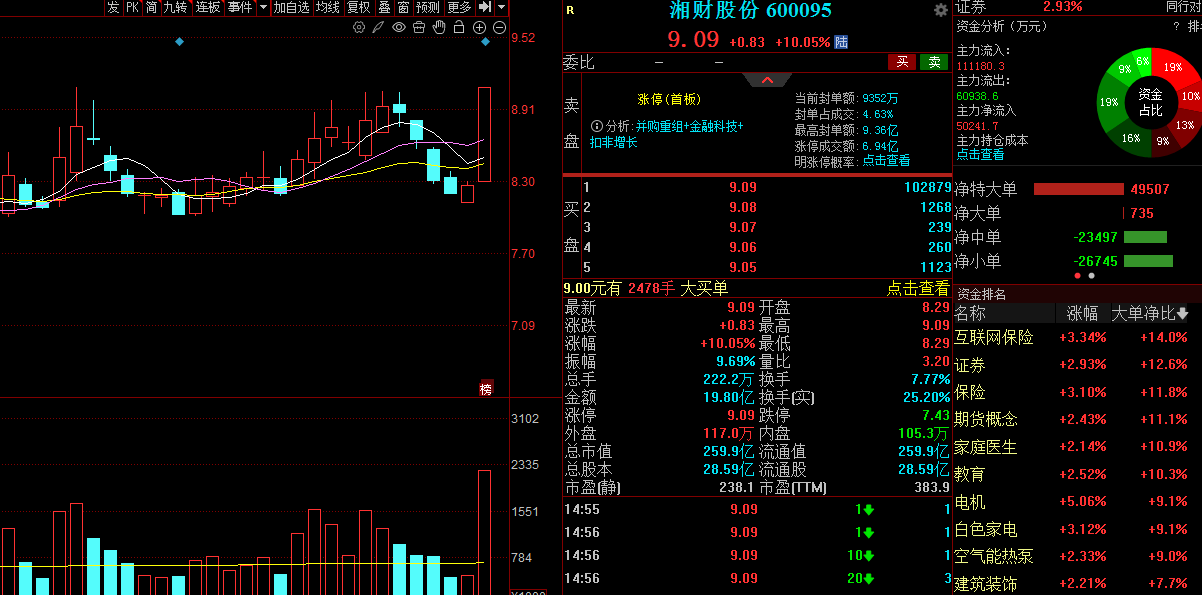Click buy level 5 price 9.05
Image resolution: width=1202 pixels, height=595 pixels.
click(742, 267)
